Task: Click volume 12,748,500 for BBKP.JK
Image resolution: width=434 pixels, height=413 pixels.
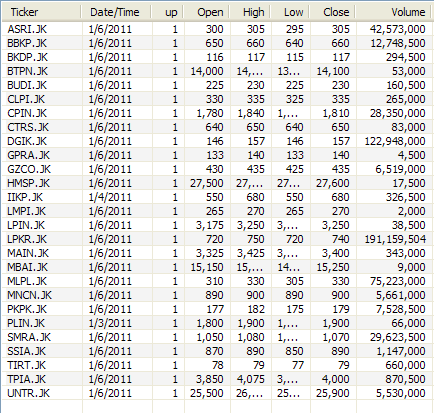Action: point(398,43)
